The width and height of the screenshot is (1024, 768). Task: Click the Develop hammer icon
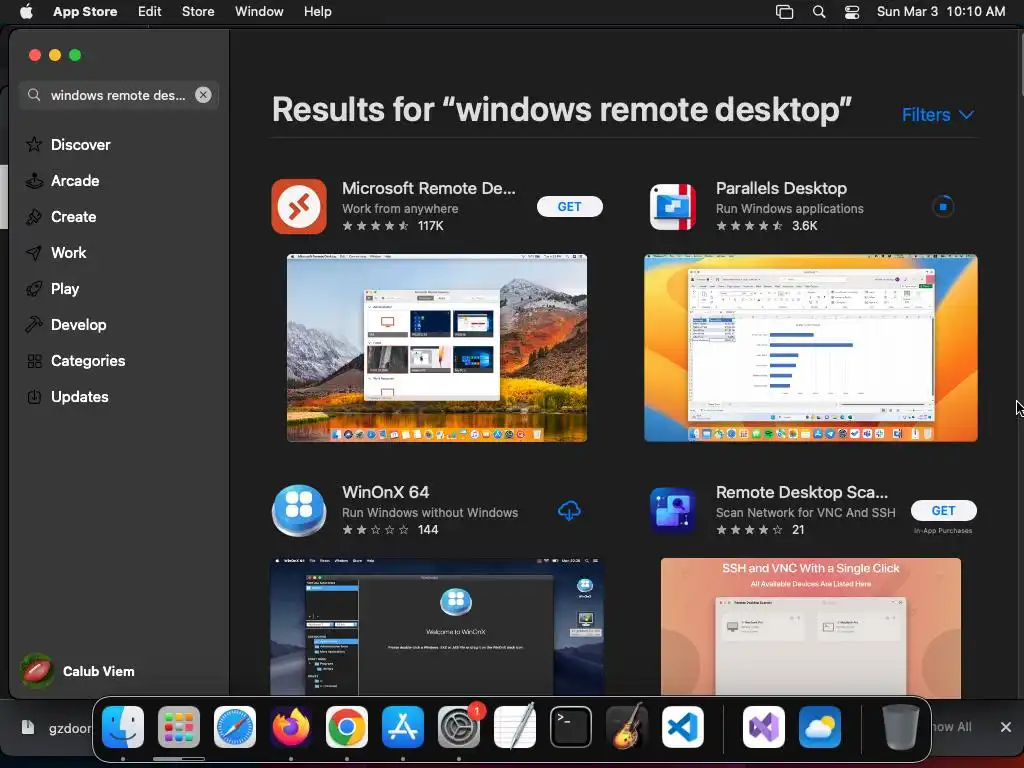(34, 325)
